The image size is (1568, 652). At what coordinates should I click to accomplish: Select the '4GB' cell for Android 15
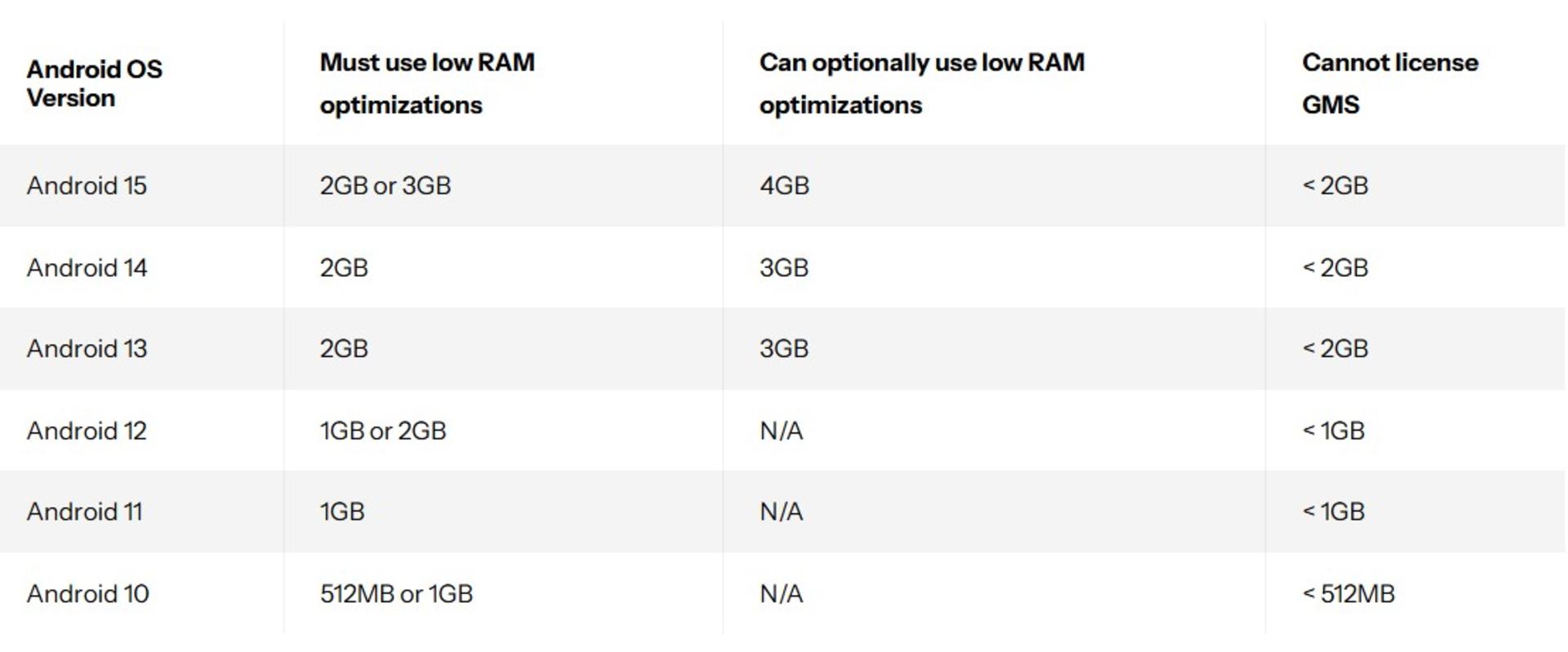pos(784,185)
